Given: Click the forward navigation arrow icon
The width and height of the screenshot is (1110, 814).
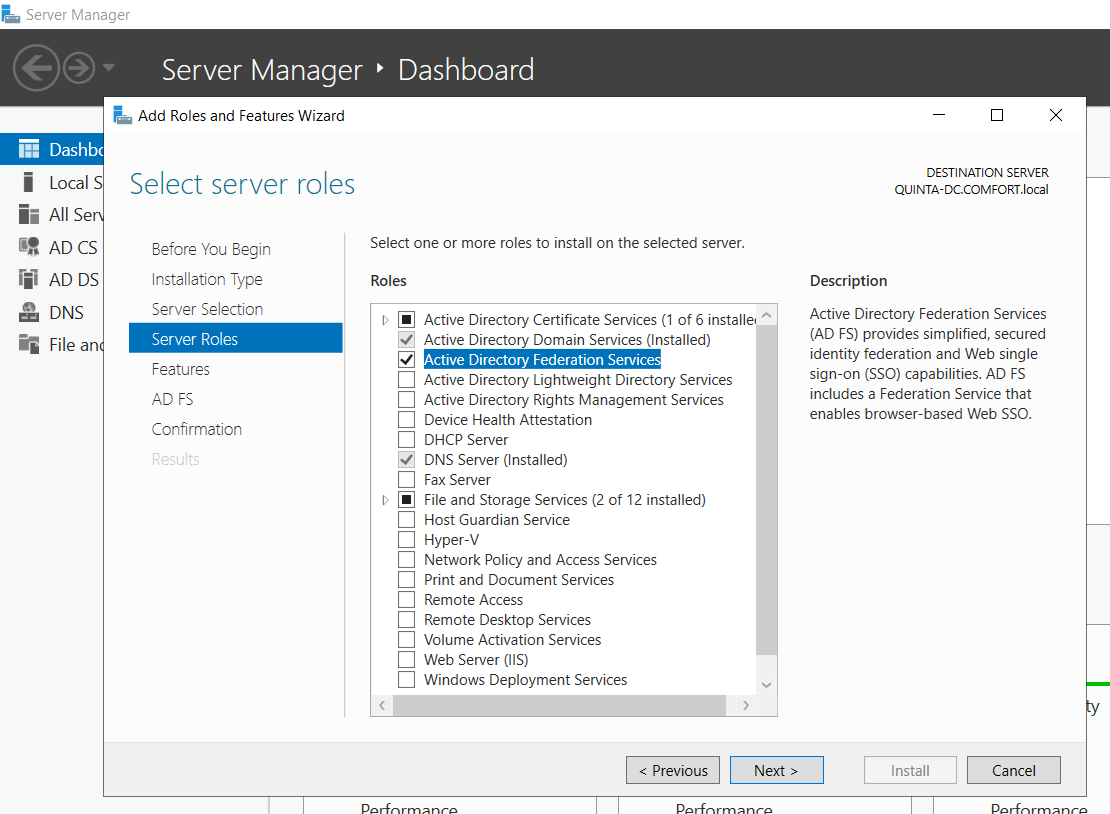Looking at the screenshot, I should 79,68.
